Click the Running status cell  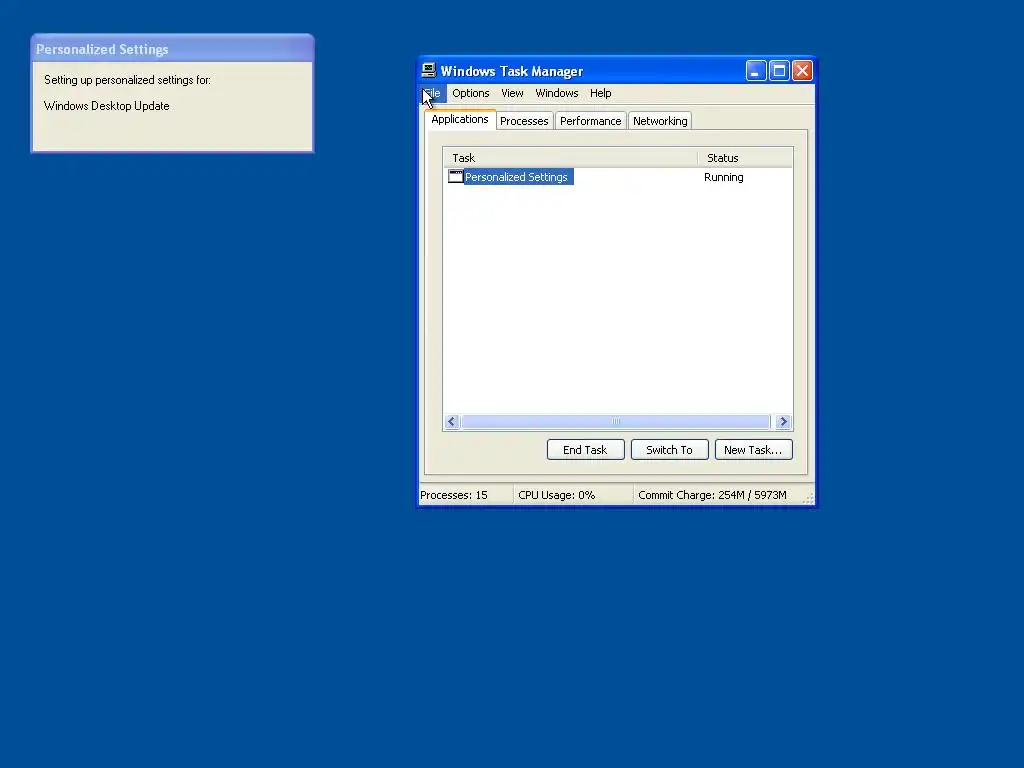(723, 177)
